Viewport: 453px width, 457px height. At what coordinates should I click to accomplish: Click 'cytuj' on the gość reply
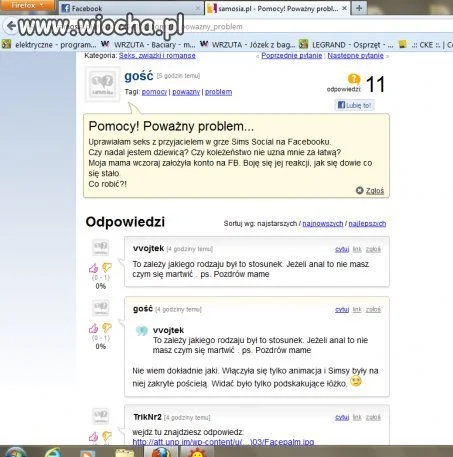[x=342, y=310]
